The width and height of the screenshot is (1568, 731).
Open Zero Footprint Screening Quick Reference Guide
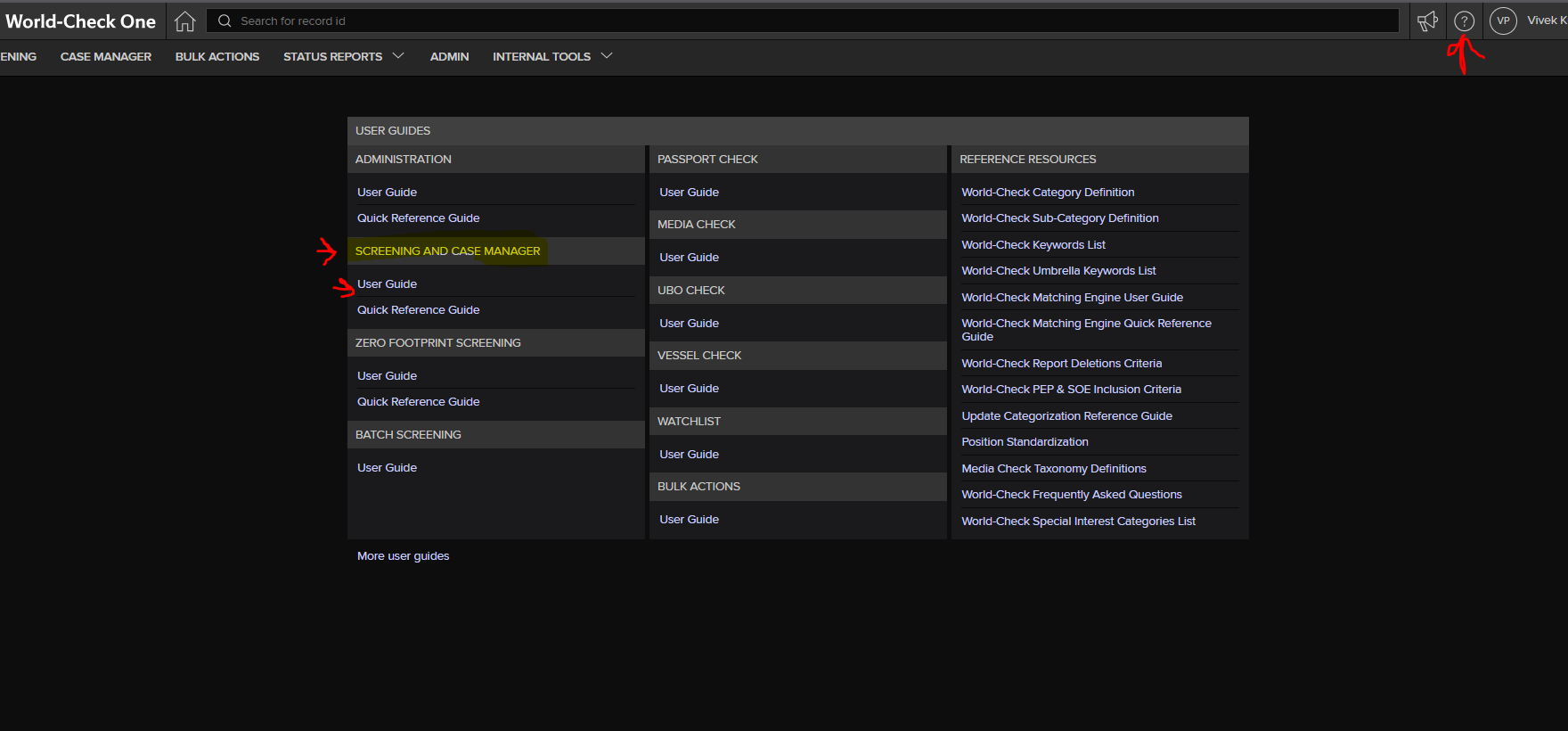(x=418, y=402)
